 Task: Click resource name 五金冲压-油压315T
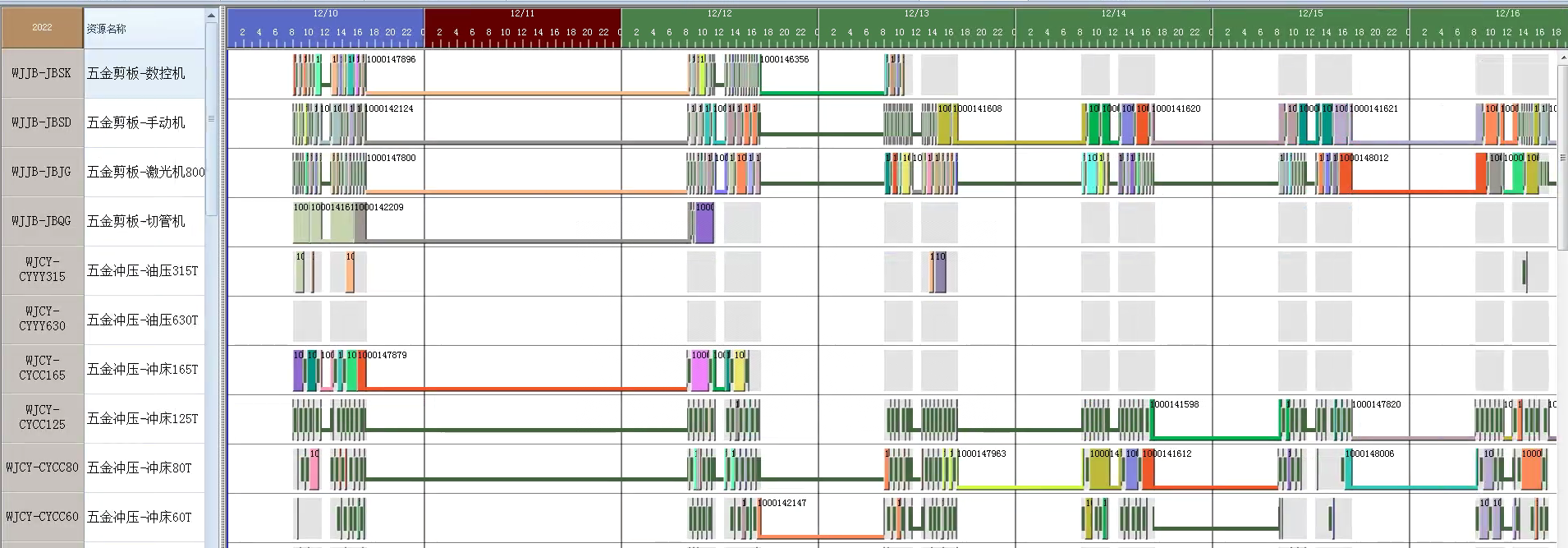pyautogui.click(x=143, y=270)
